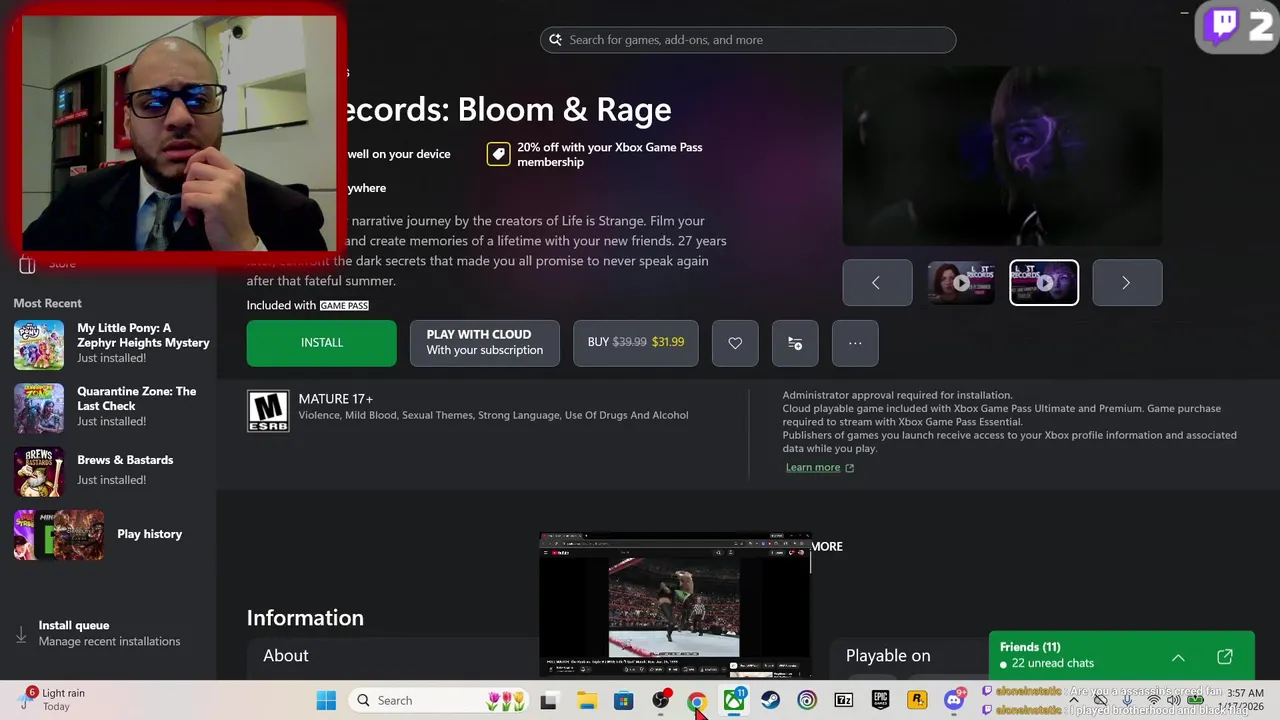
Task: Select the second highlighted trailer thumbnail
Action: click(1044, 283)
